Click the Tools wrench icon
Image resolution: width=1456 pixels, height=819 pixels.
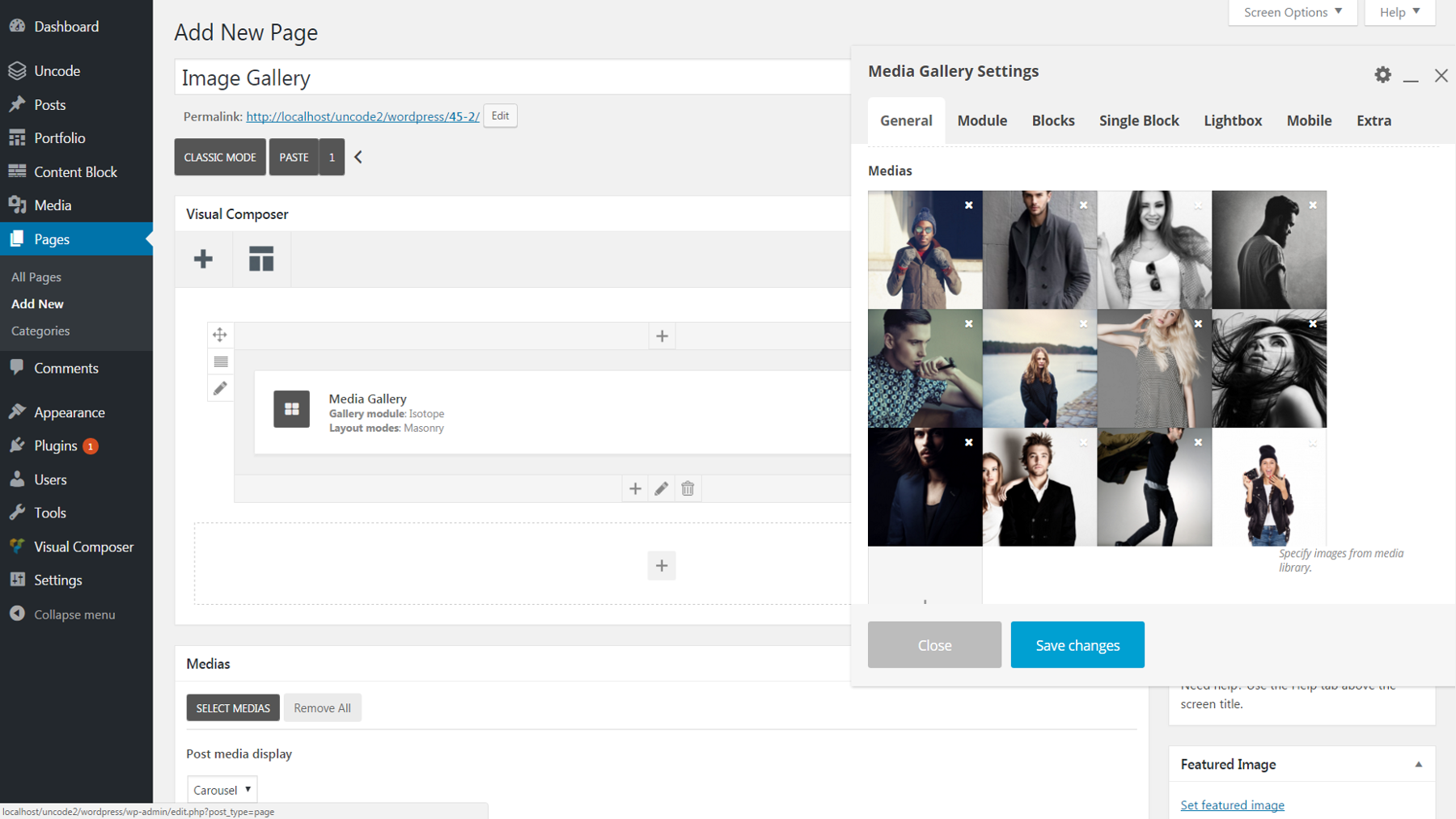[17, 513]
